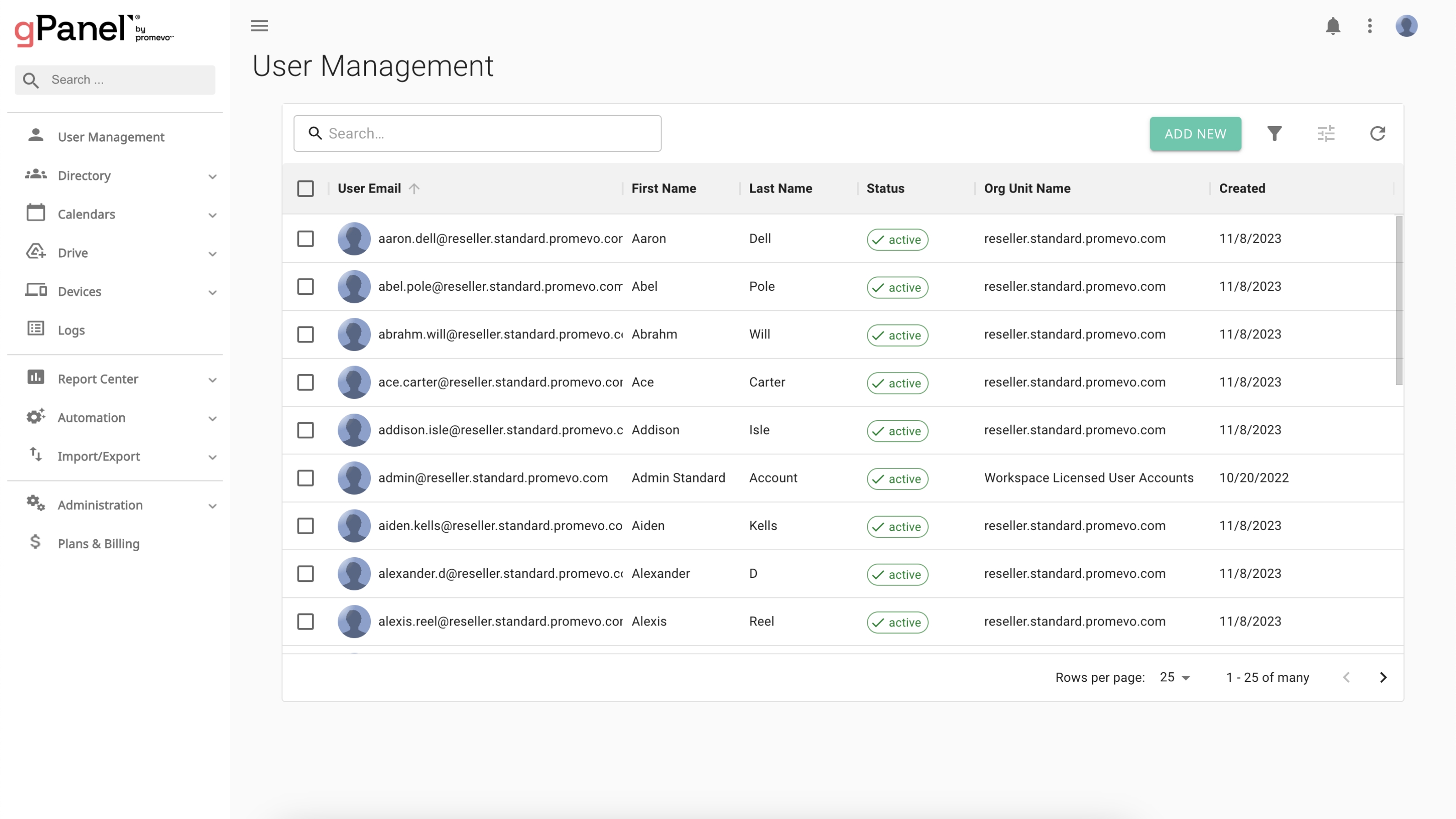Click the notifications bell icon
The width and height of the screenshot is (1456, 819).
click(x=1333, y=26)
